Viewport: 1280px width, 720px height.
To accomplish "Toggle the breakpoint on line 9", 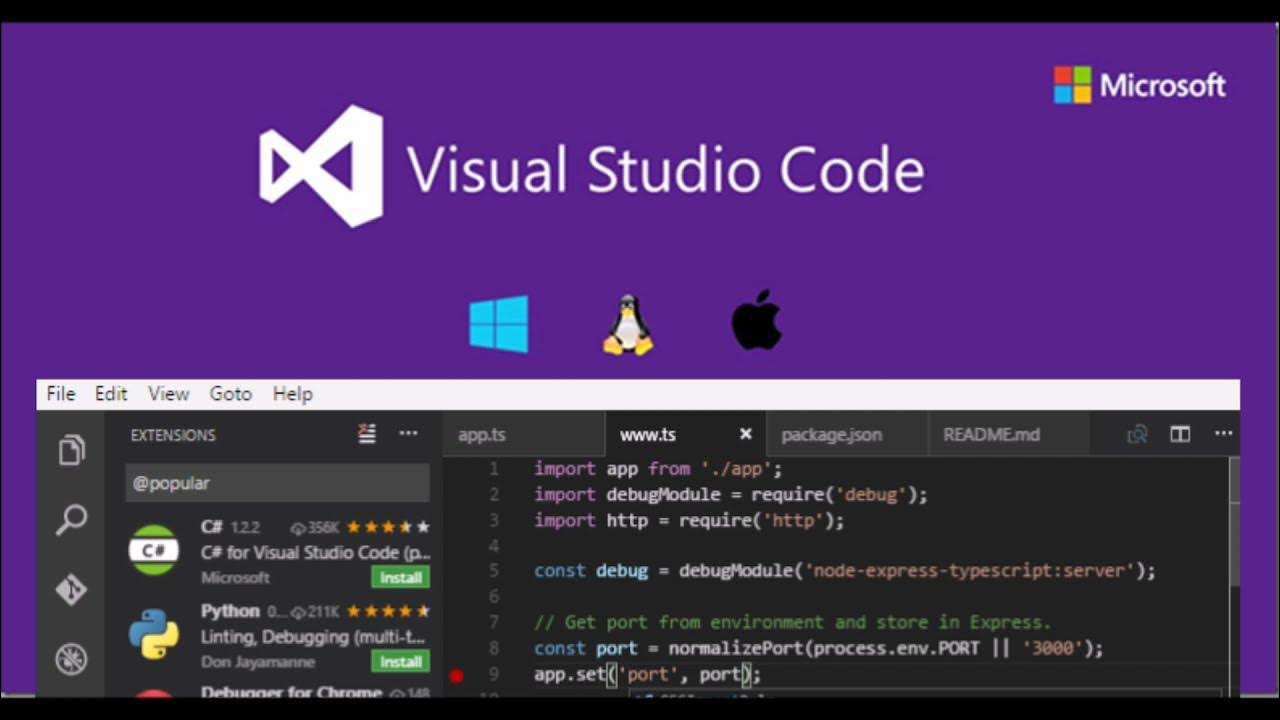I will [457, 675].
